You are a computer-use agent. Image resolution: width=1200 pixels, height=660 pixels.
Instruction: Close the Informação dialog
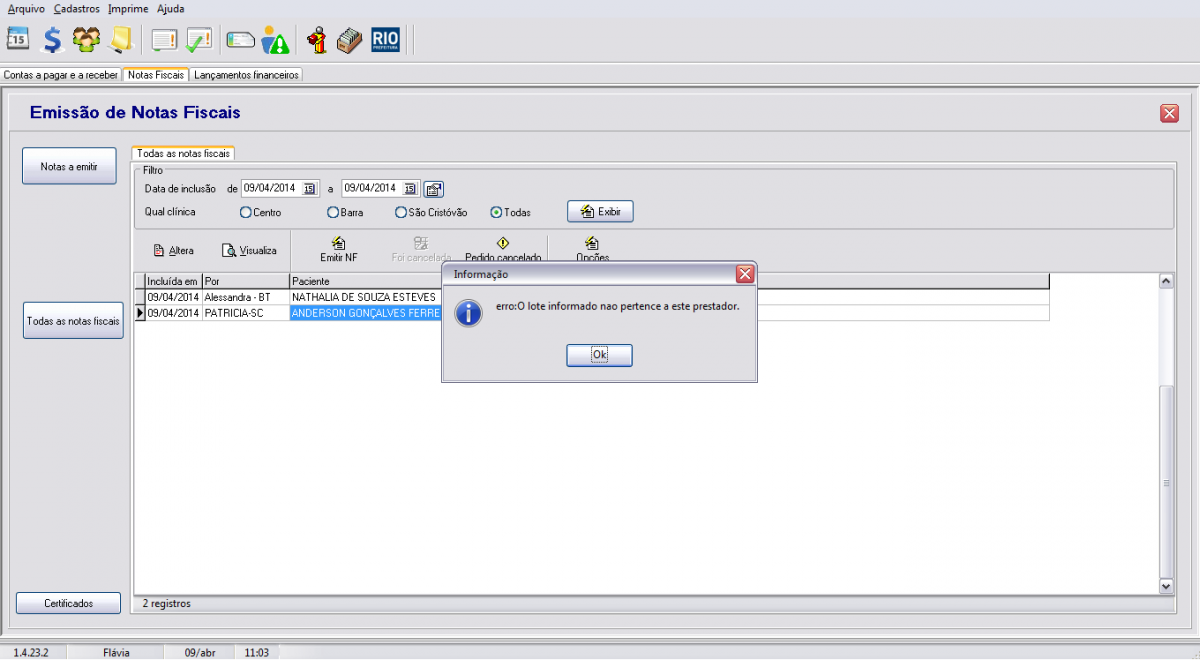point(744,273)
